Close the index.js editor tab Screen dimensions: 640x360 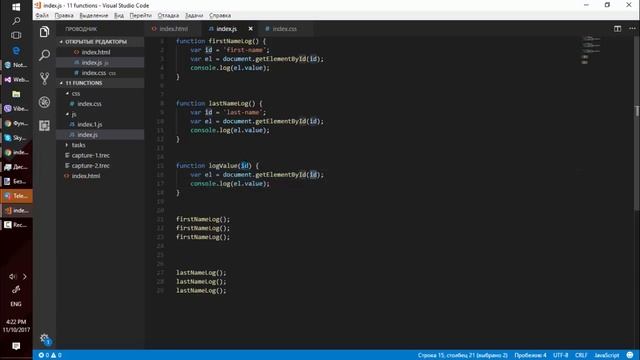[x=251, y=29]
